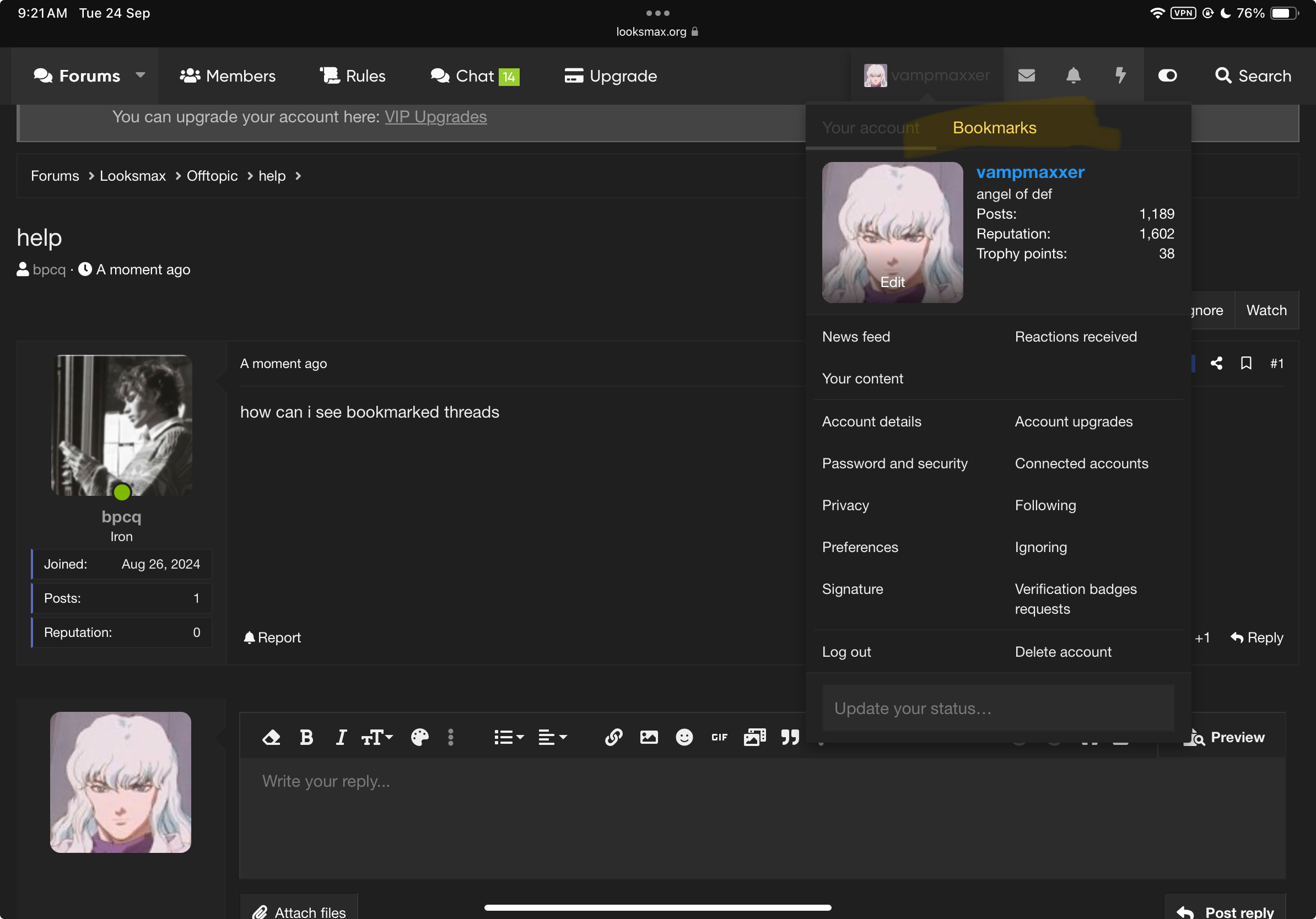Viewport: 1316px width, 919px height.
Task: Open Account upgrades
Action: [1074, 421]
